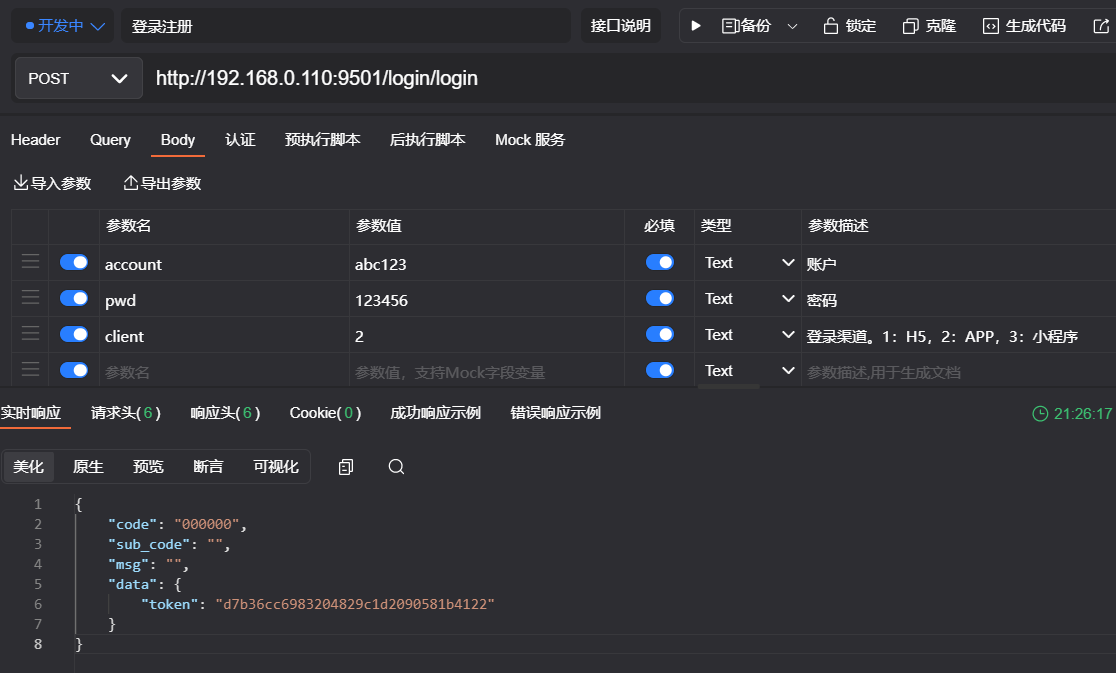This screenshot has width=1116, height=673.
Task: Click the run (play) icon in top toolbar
Action: click(696, 26)
